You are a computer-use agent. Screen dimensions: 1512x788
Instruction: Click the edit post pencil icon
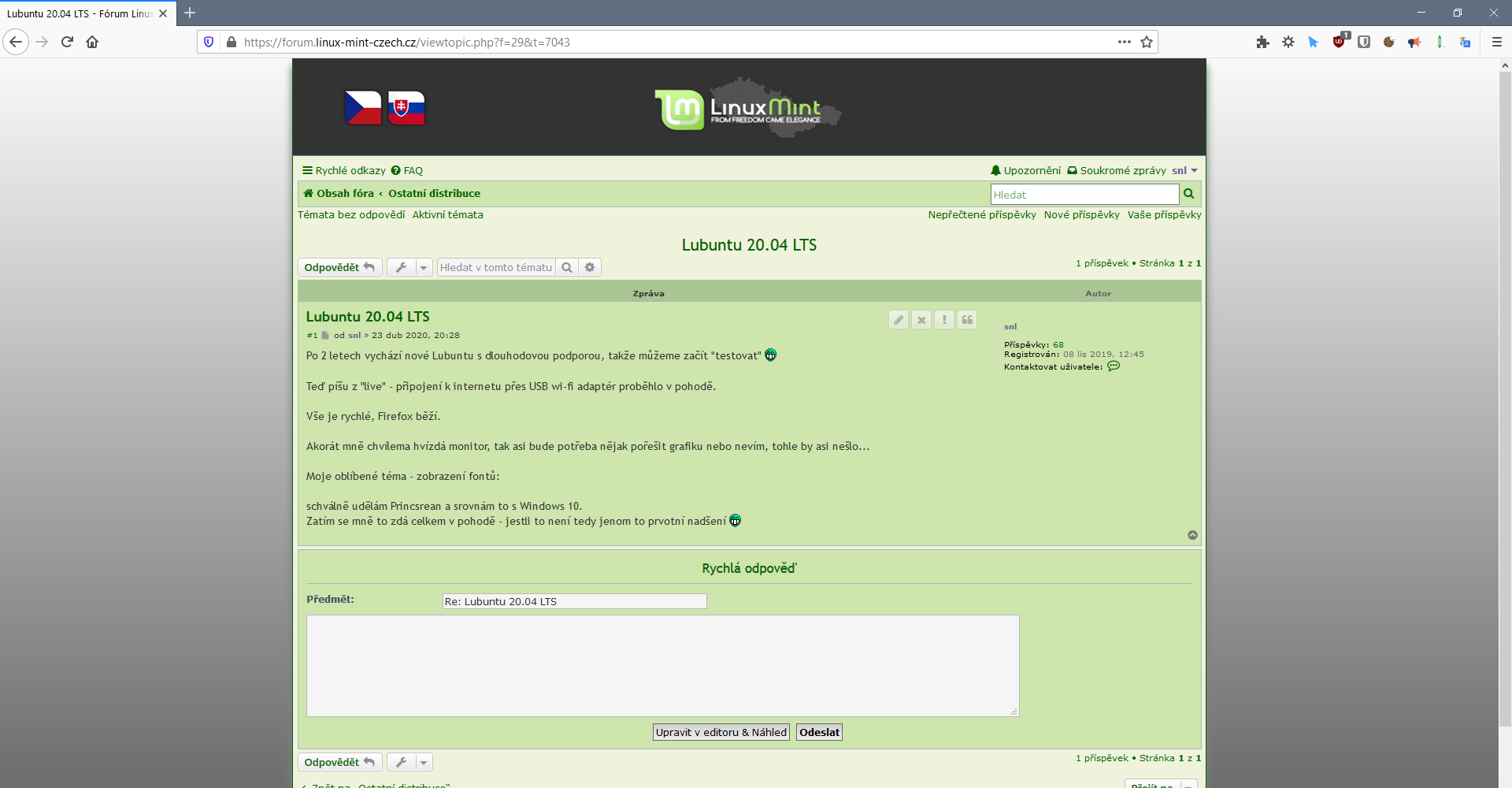(898, 320)
